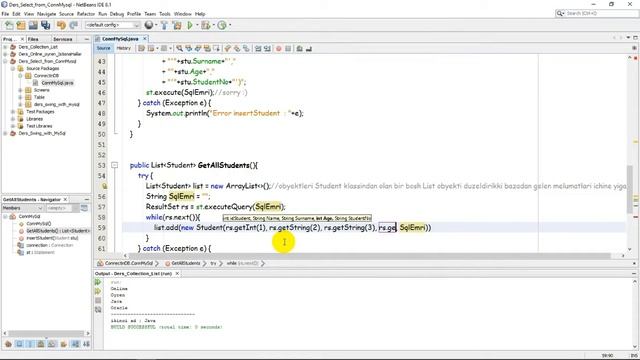Switch to the Files tab
The width and height of the screenshot is (640, 360).
point(33,39)
